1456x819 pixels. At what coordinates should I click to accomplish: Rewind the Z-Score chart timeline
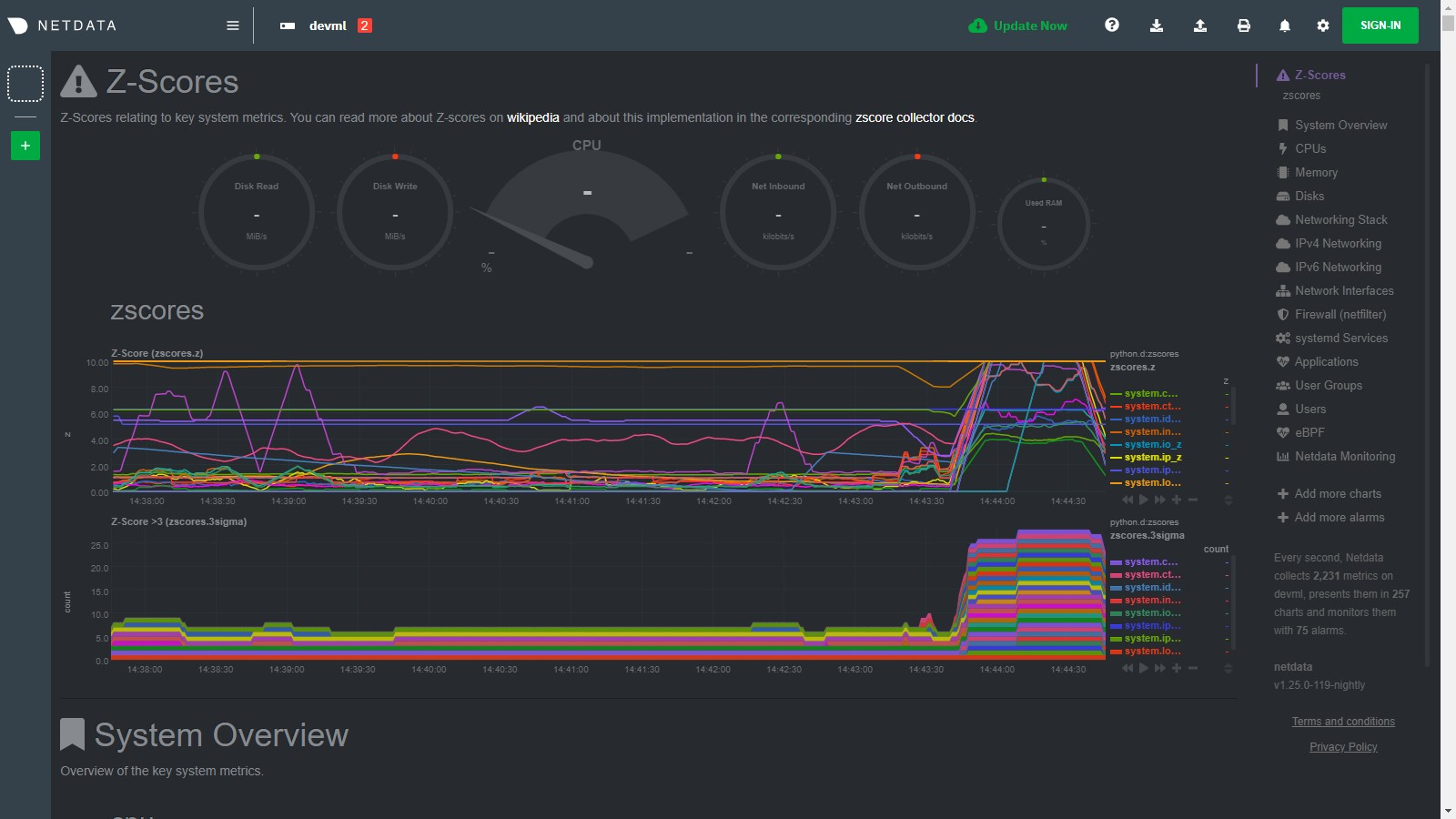[1128, 500]
